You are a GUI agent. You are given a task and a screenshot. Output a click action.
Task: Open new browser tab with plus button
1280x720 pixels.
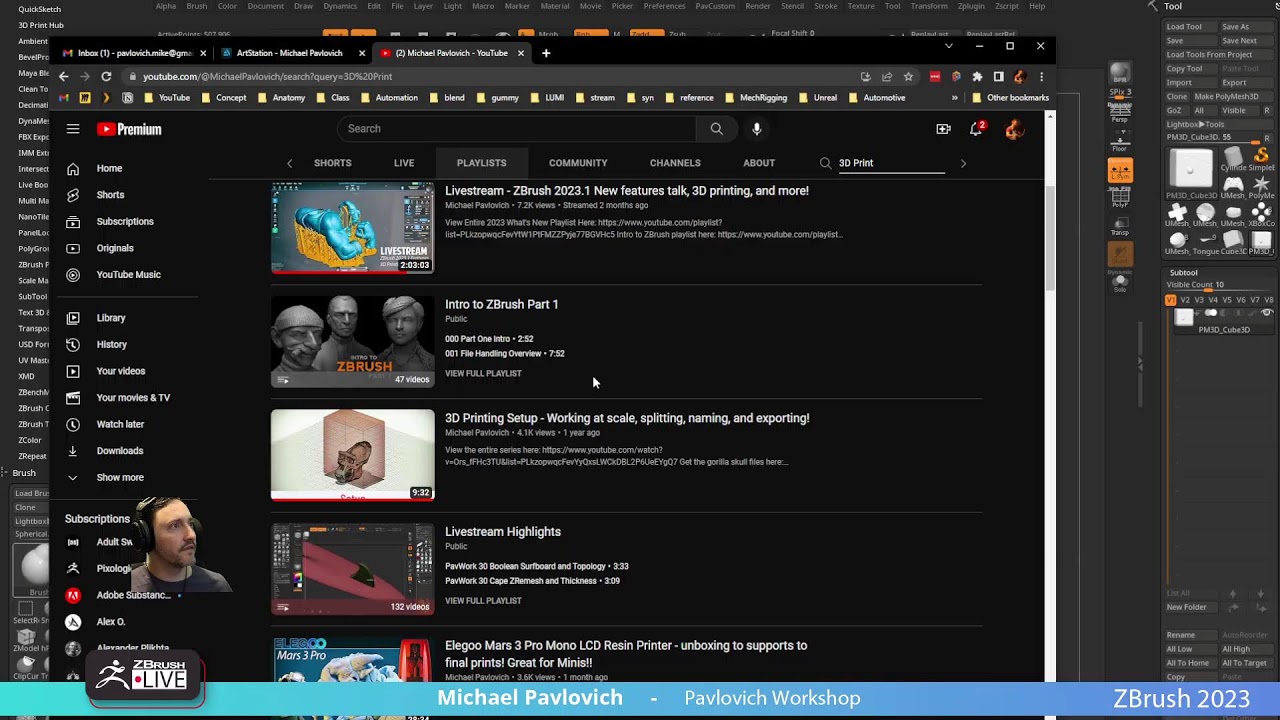point(546,53)
